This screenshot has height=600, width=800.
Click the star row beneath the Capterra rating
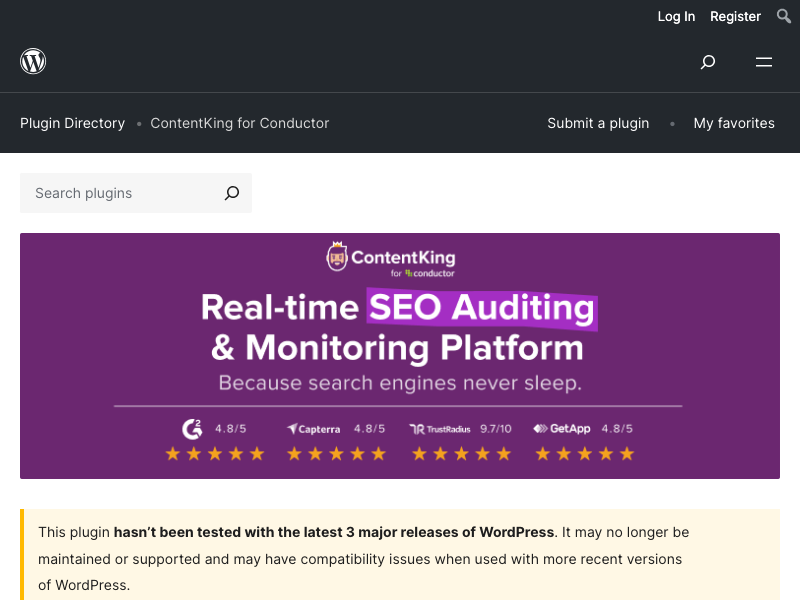pos(336,454)
